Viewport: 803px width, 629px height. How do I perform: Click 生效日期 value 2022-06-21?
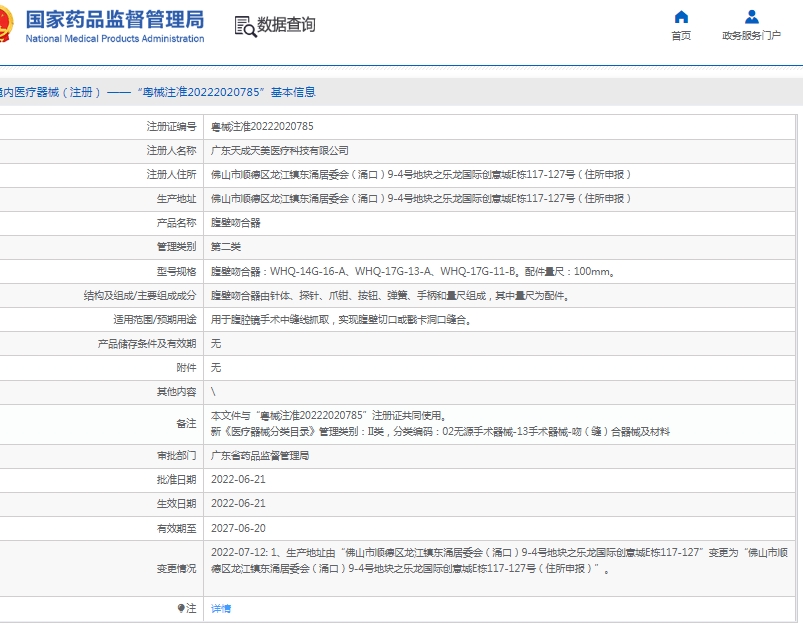click(238, 504)
